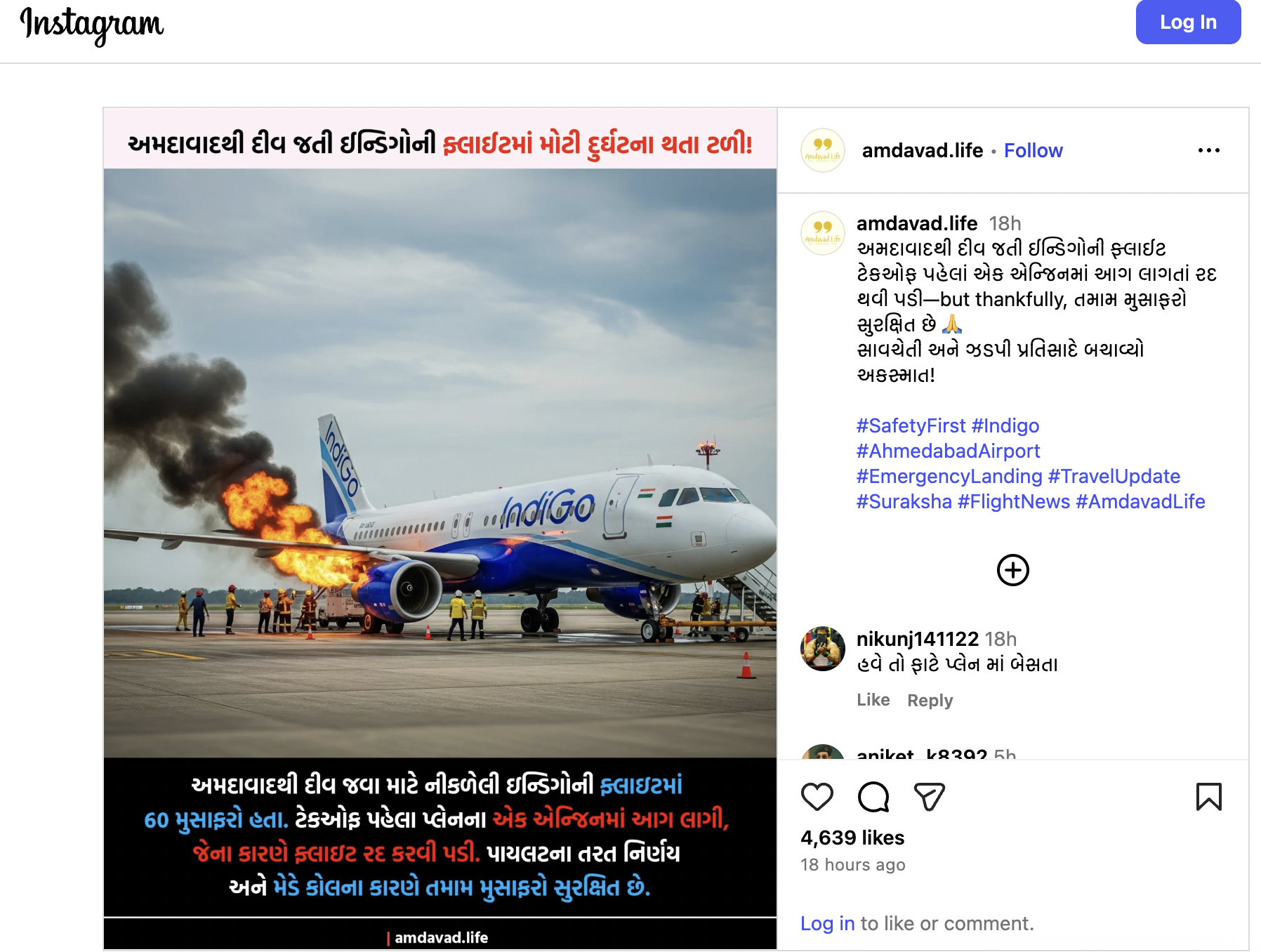Screen dimensions: 1261x952
Task: Open amdavad.life avatar in post header
Action: [823, 150]
